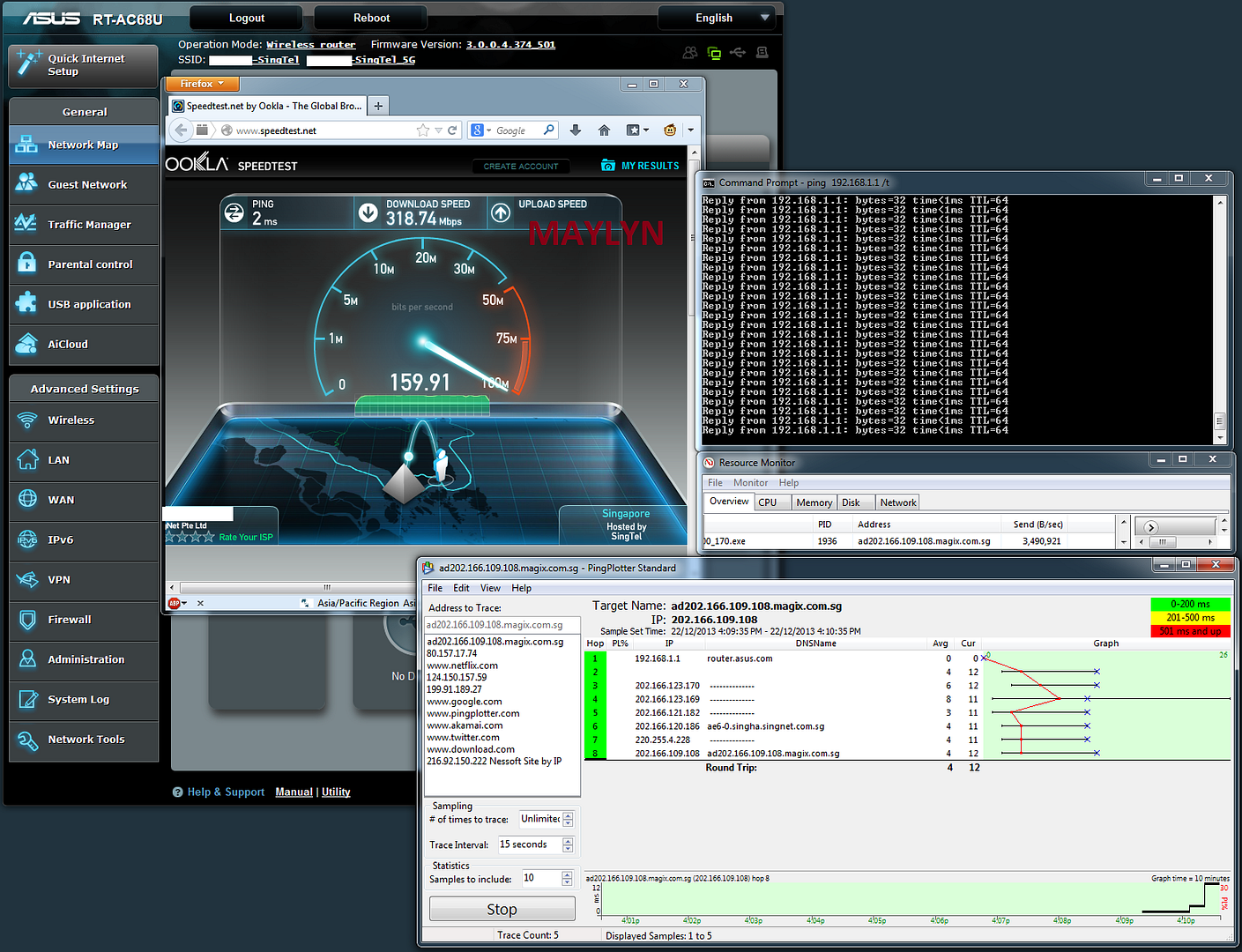Open the orange Firefox menu button

click(x=202, y=84)
